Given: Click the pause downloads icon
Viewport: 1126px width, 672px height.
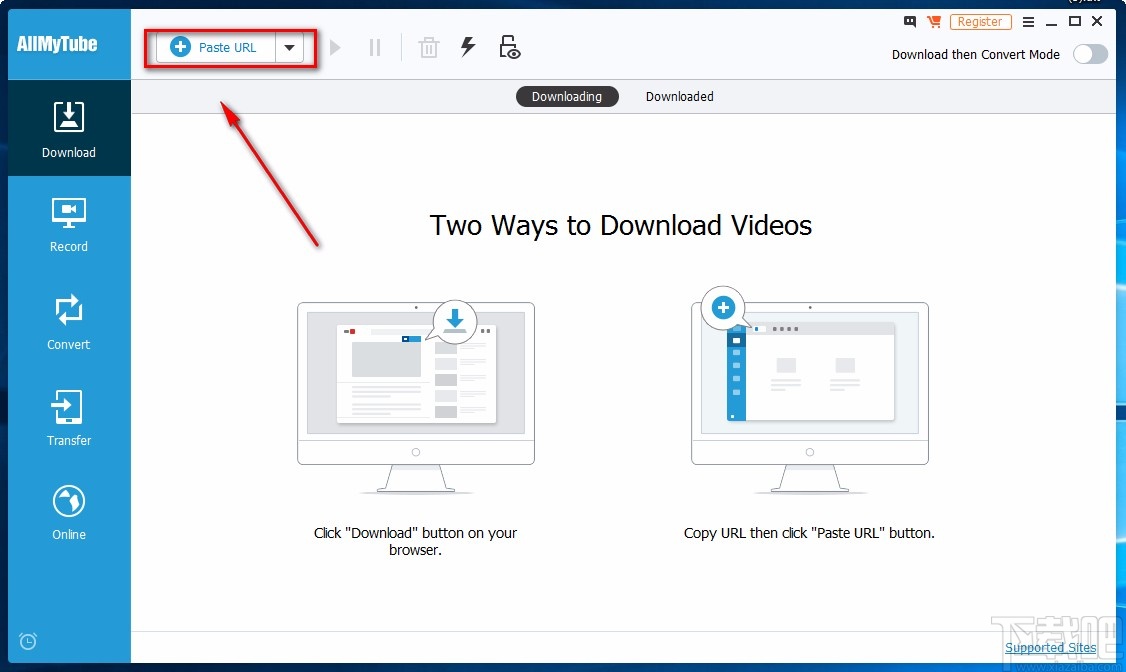Looking at the screenshot, I should pyautogui.click(x=375, y=48).
